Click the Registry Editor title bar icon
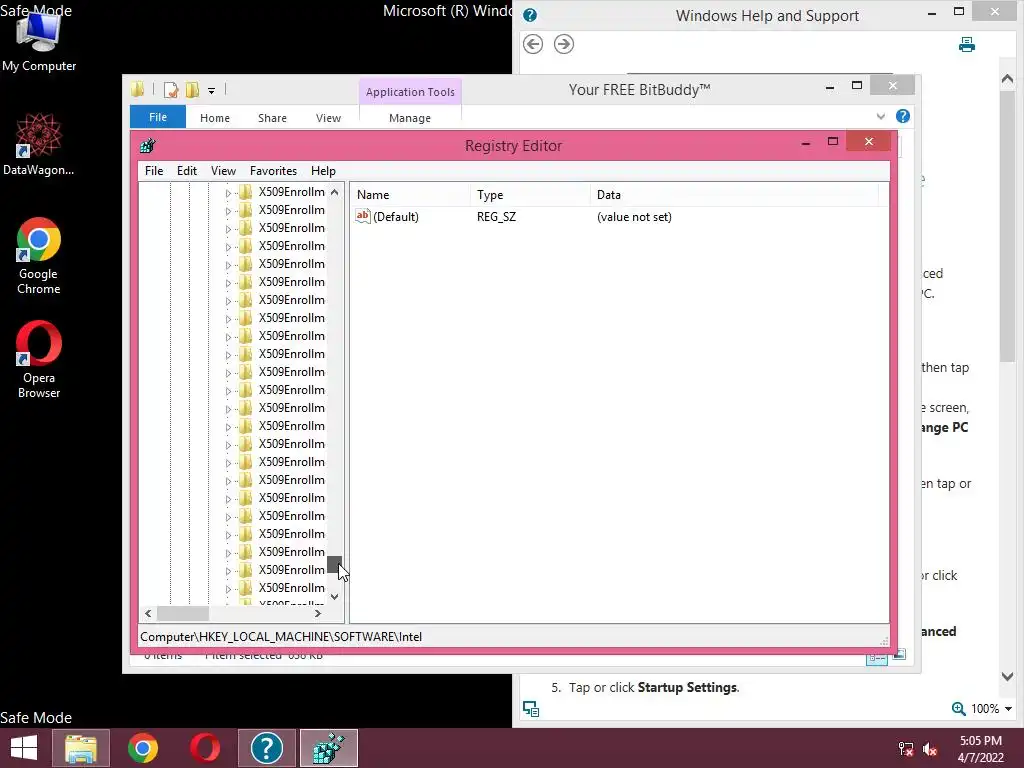The height and width of the screenshot is (768, 1024). pyautogui.click(x=148, y=146)
